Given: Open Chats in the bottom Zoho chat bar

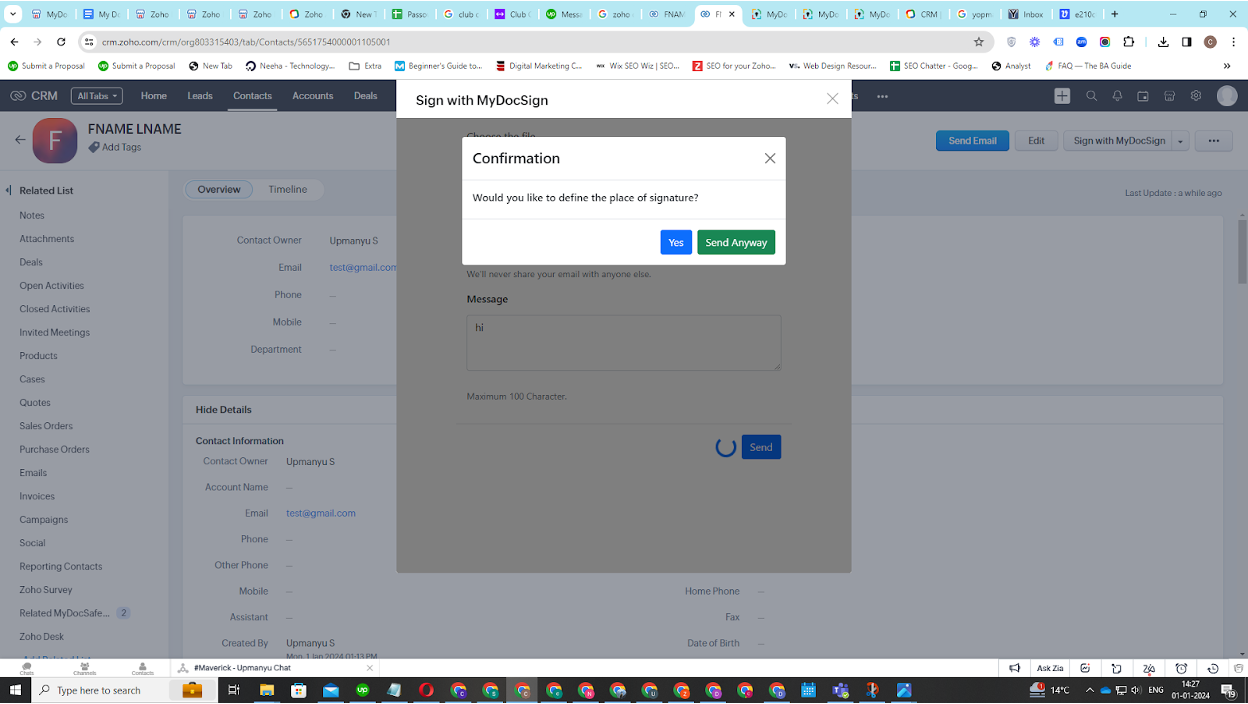Looking at the screenshot, I should pyautogui.click(x=26, y=668).
